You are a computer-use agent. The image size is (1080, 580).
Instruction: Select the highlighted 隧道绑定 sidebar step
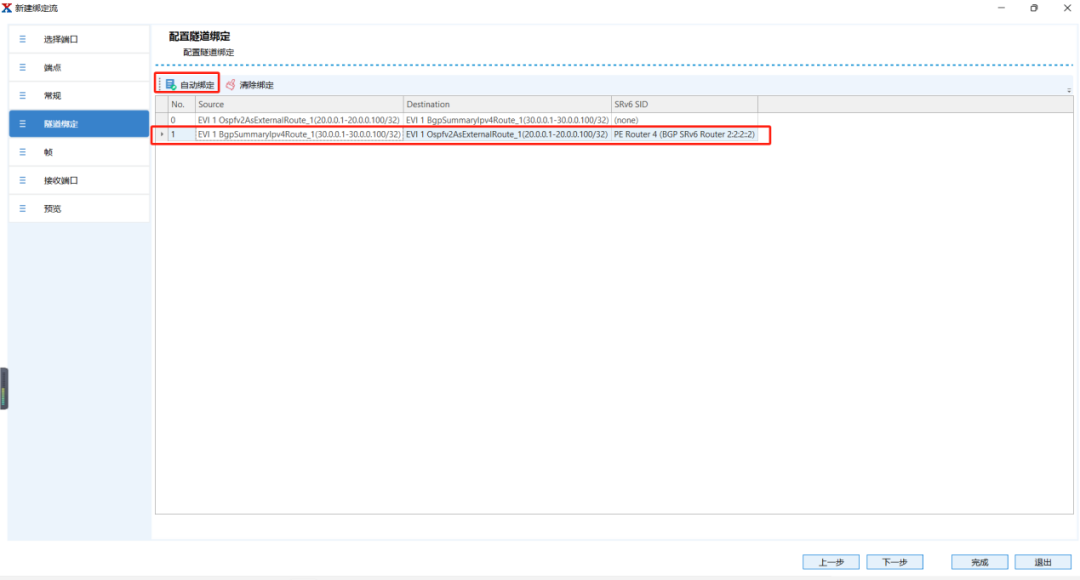[79, 124]
